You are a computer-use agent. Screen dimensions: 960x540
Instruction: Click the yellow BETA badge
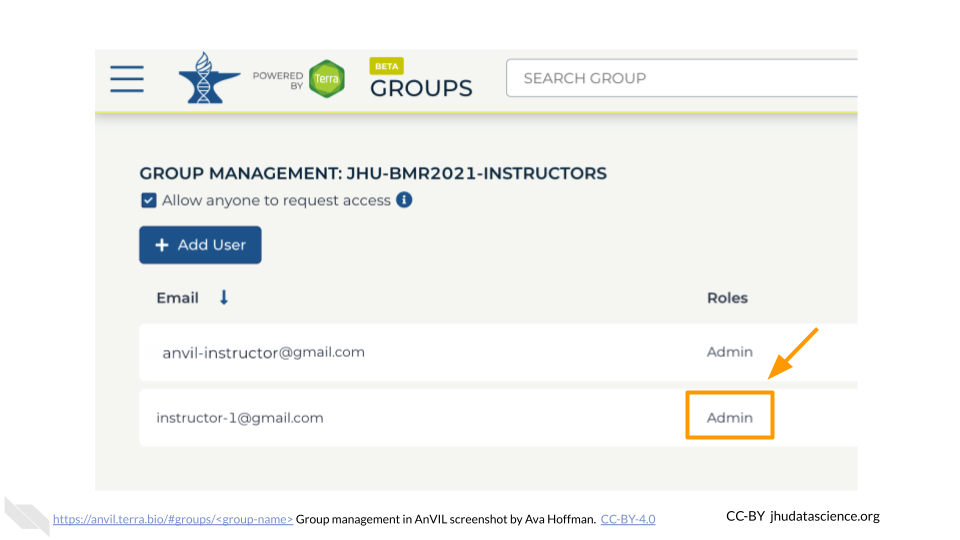386,66
